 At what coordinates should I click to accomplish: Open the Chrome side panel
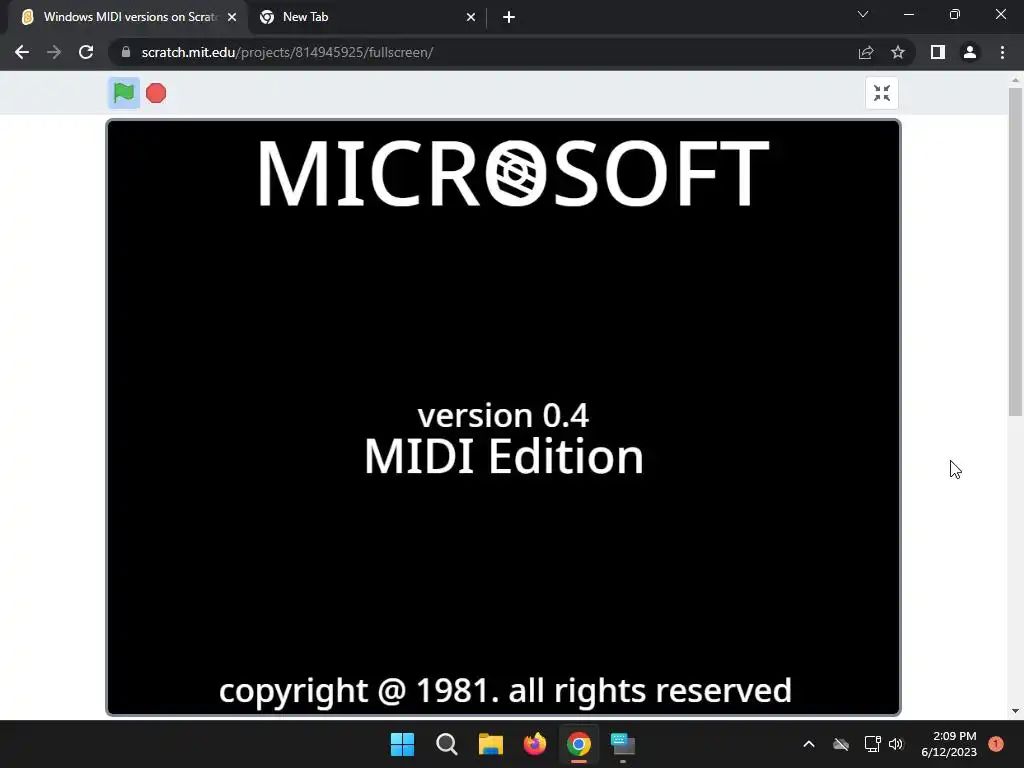click(938, 52)
